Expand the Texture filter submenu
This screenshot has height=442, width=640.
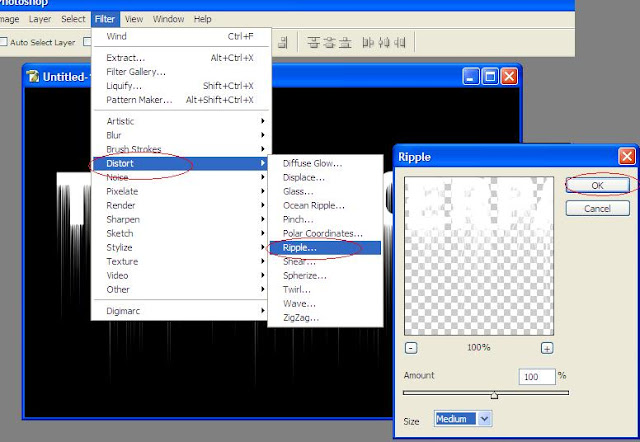point(180,261)
